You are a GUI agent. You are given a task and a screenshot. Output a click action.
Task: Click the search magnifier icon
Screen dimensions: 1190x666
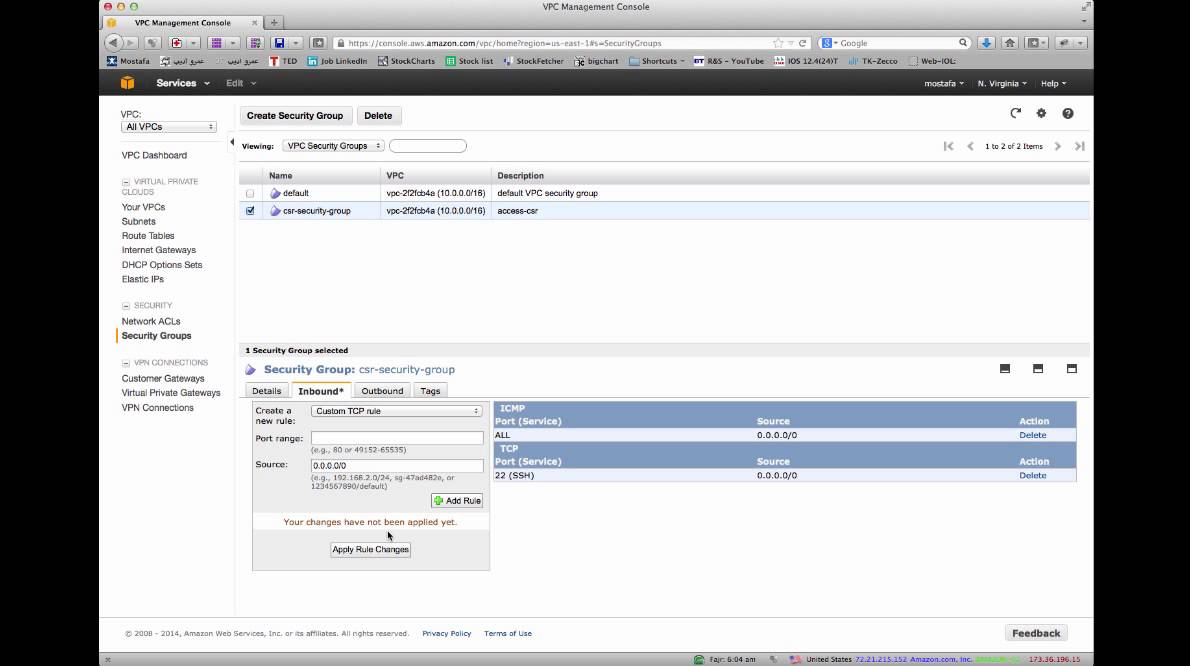[963, 43]
